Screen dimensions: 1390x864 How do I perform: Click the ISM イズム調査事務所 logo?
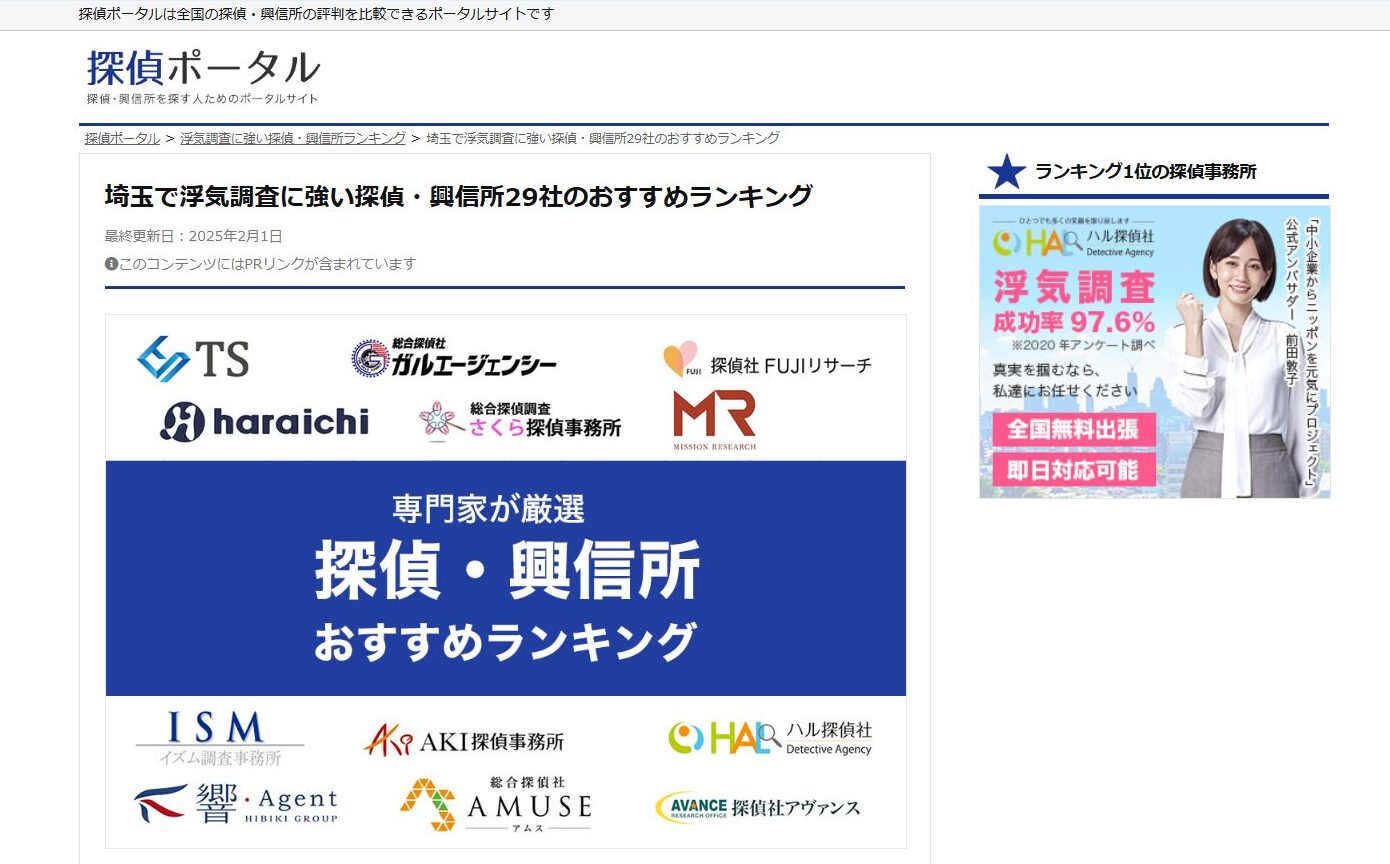220,738
